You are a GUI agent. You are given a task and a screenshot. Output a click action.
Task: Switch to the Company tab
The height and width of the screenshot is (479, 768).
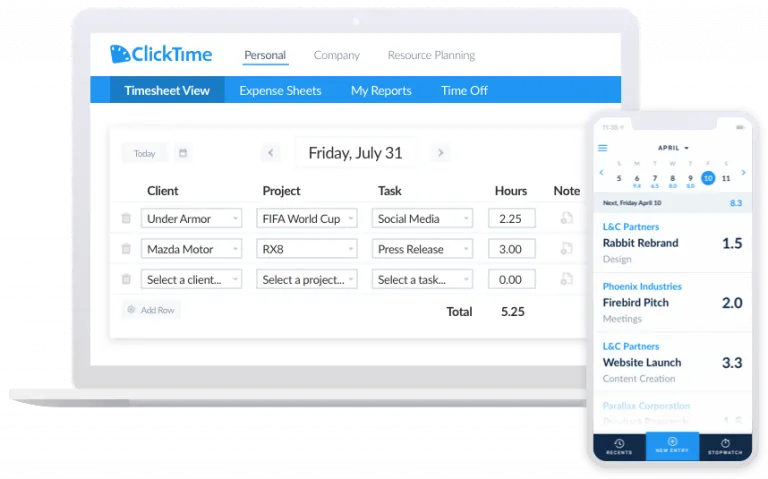tap(336, 55)
